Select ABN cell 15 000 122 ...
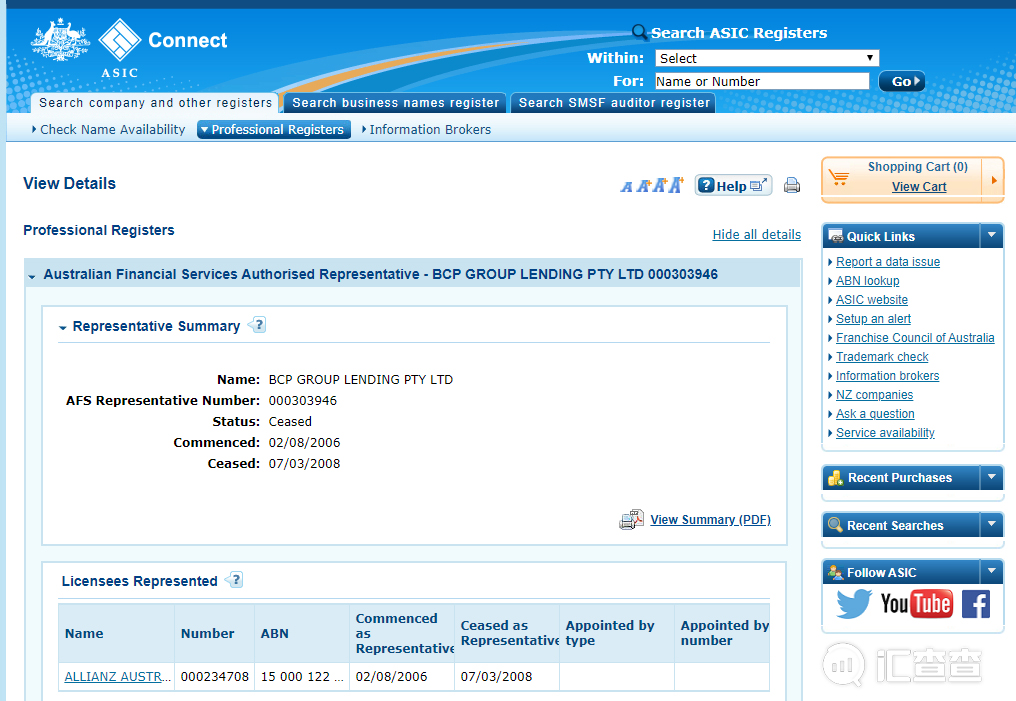Viewport: 1016px width, 701px height. click(302, 676)
